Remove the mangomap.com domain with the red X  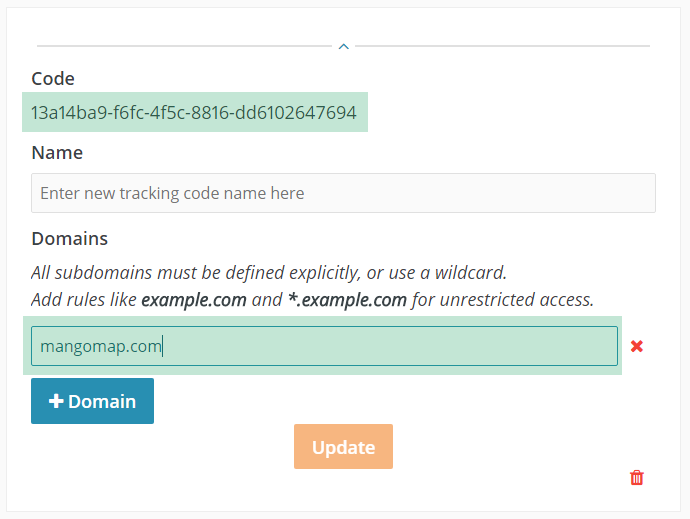click(636, 346)
